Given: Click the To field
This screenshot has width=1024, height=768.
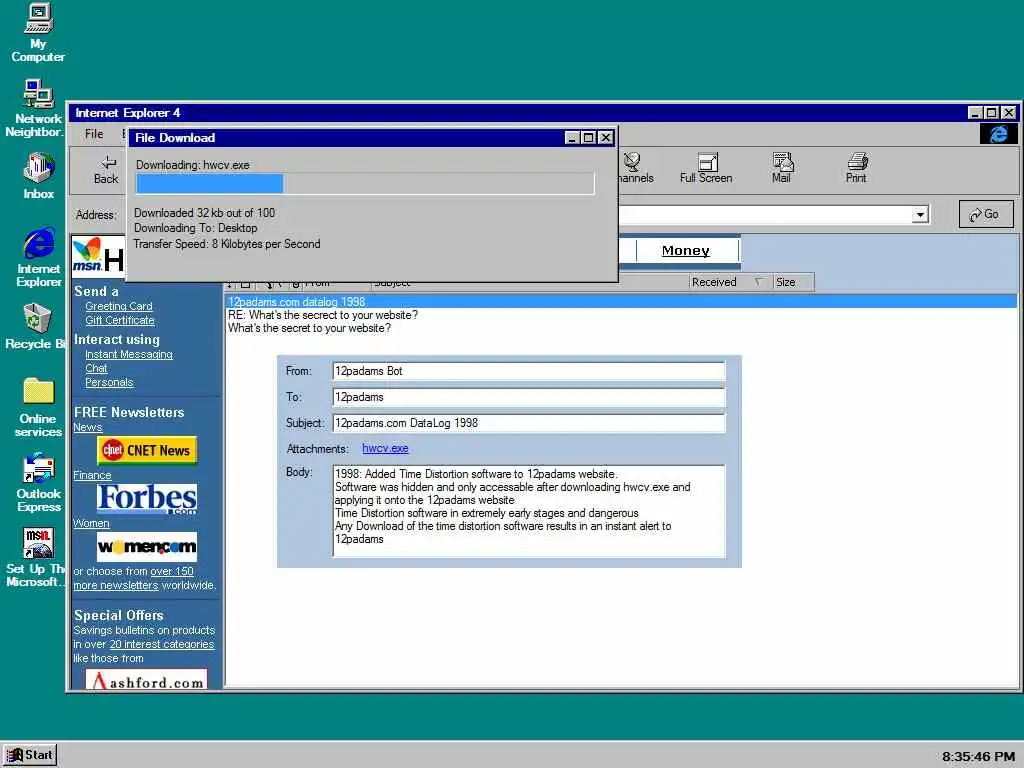Looking at the screenshot, I should [528, 397].
